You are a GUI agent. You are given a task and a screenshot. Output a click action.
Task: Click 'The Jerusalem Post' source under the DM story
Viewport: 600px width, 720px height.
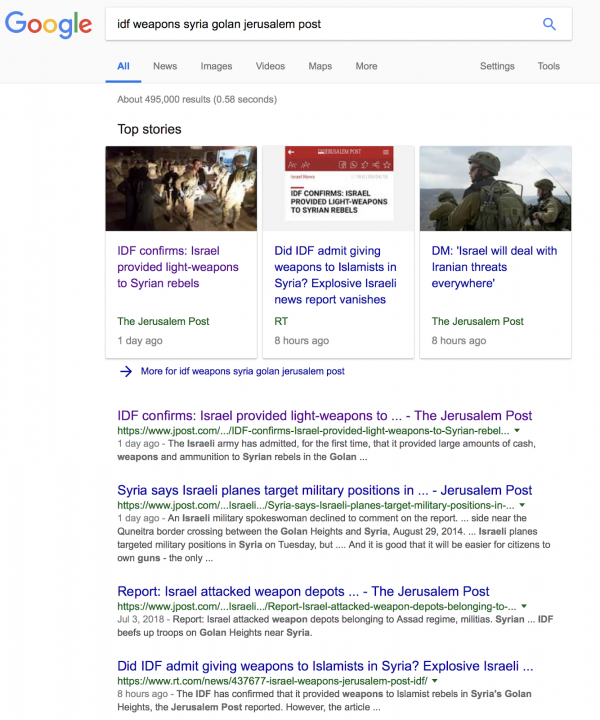tap(477, 321)
